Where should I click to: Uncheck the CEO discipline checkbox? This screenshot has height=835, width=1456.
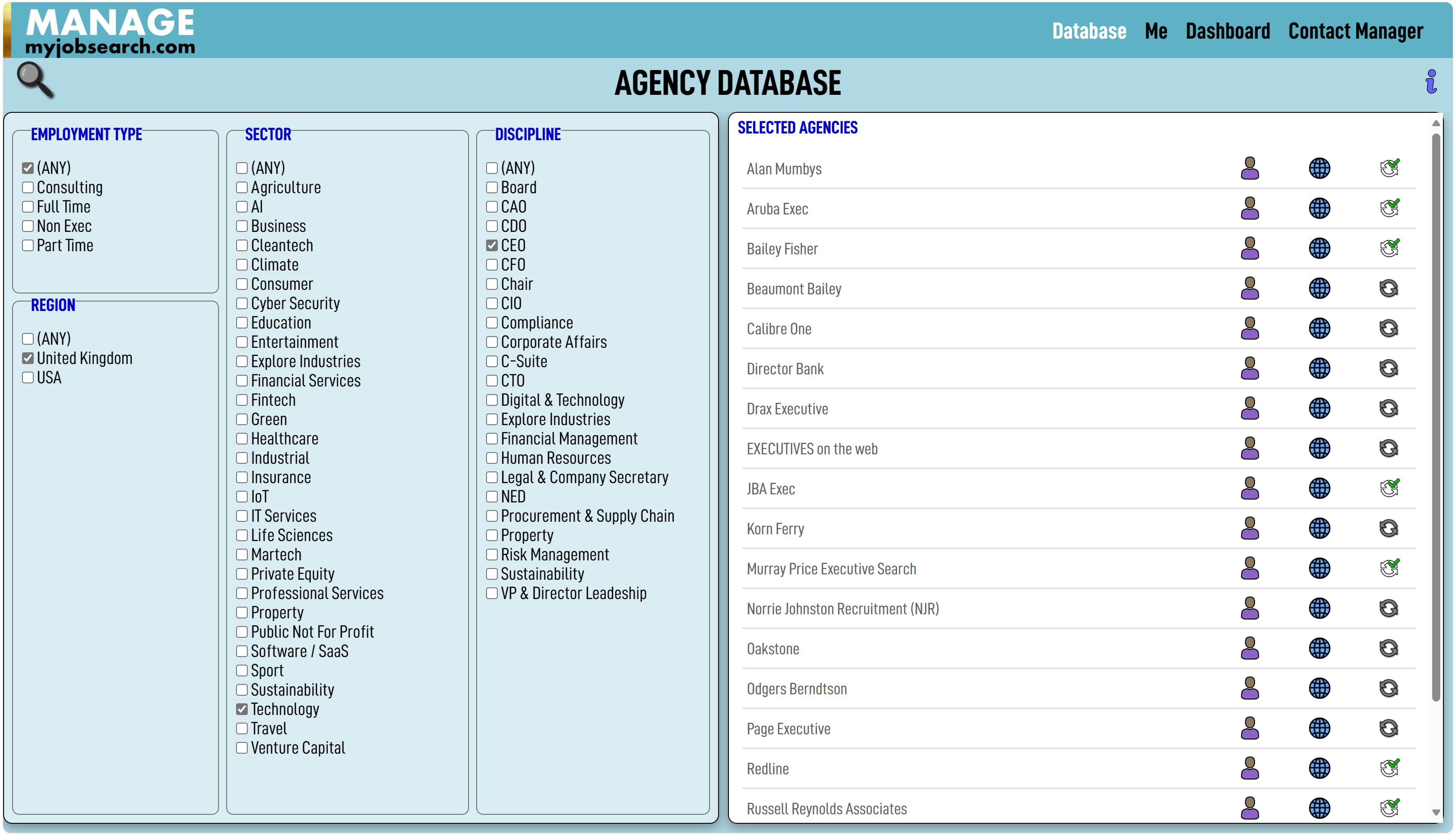click(491, 245)
